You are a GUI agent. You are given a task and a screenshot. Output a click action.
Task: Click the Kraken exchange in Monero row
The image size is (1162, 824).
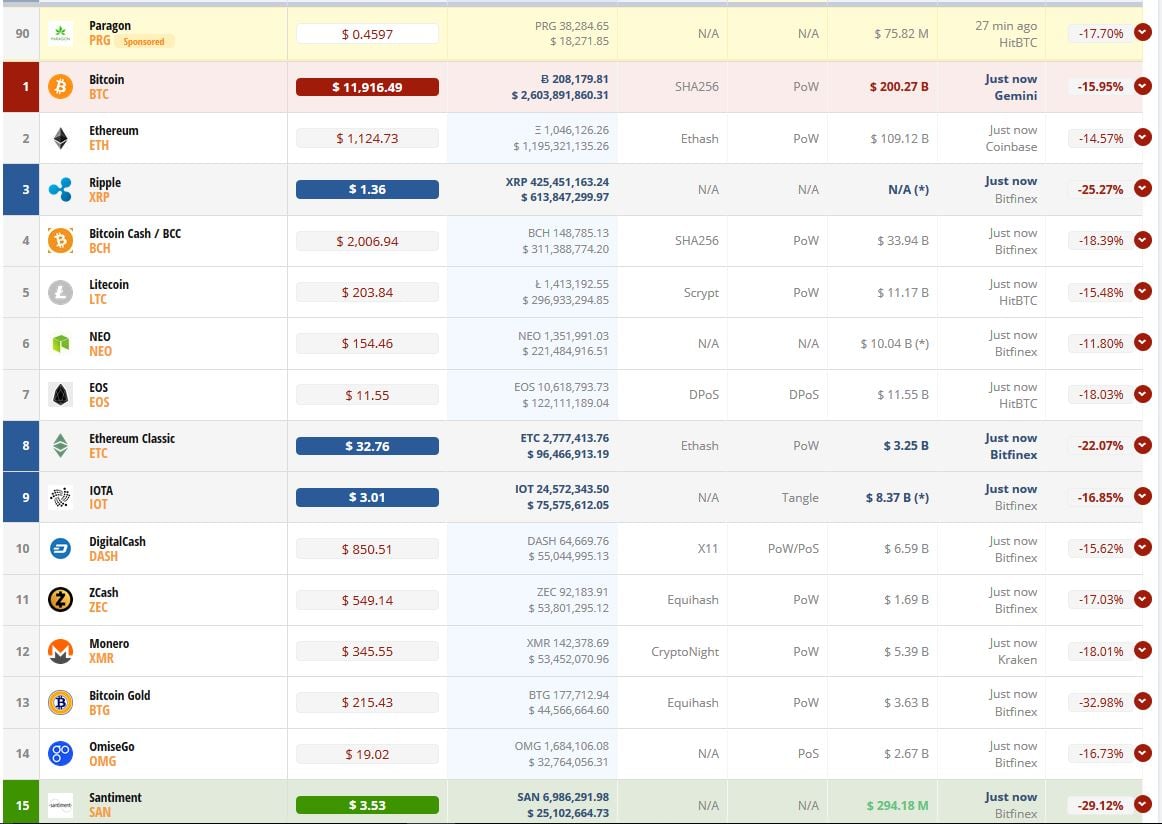(1017, 659)
